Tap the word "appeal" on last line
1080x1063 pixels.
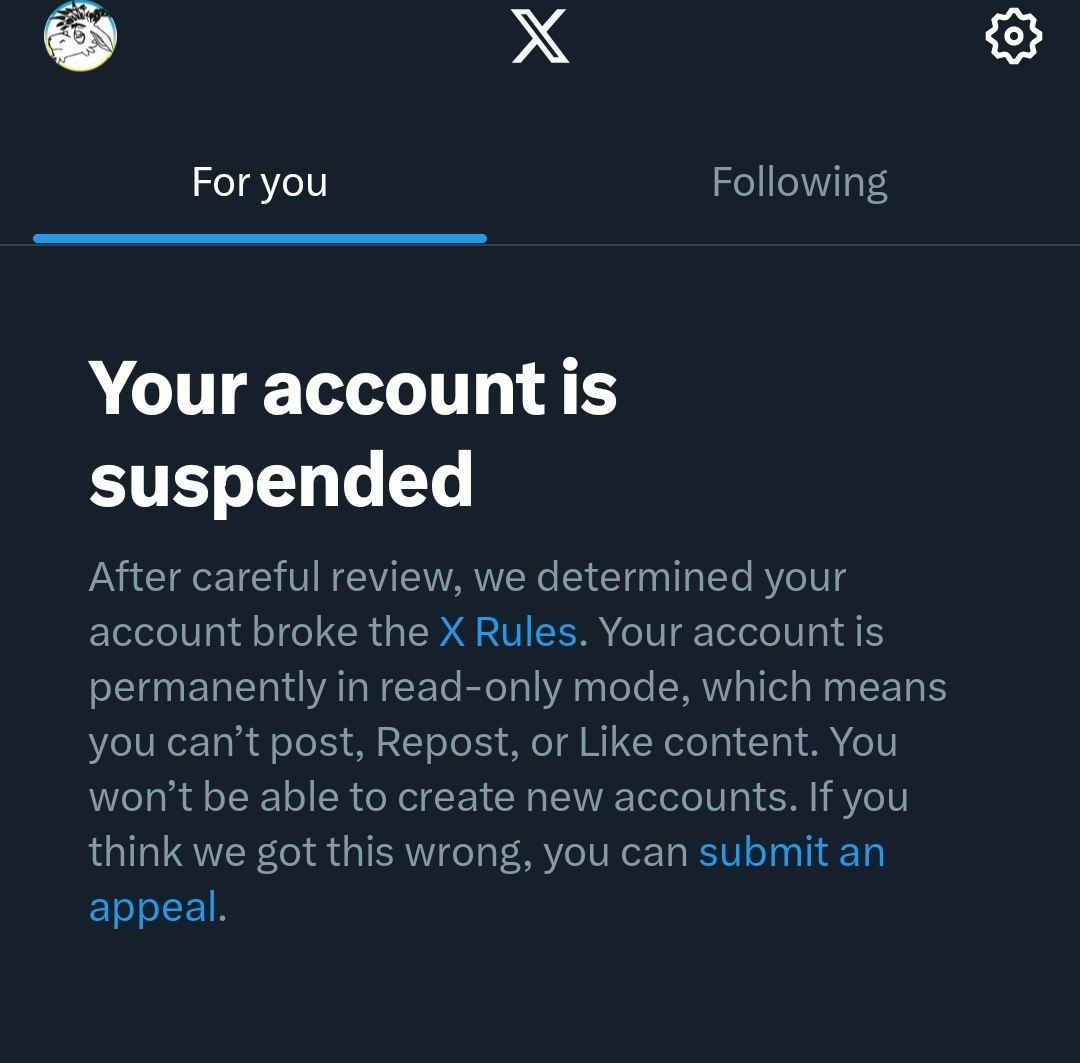tap(152, 907)
